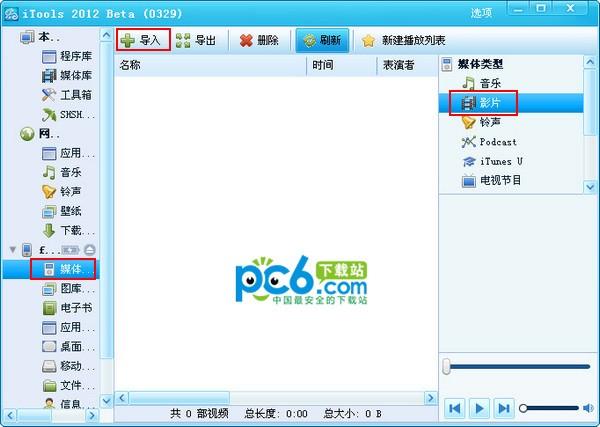600x427 pixels.
Task: Select 铃声 in media type list
Action: 481,122
